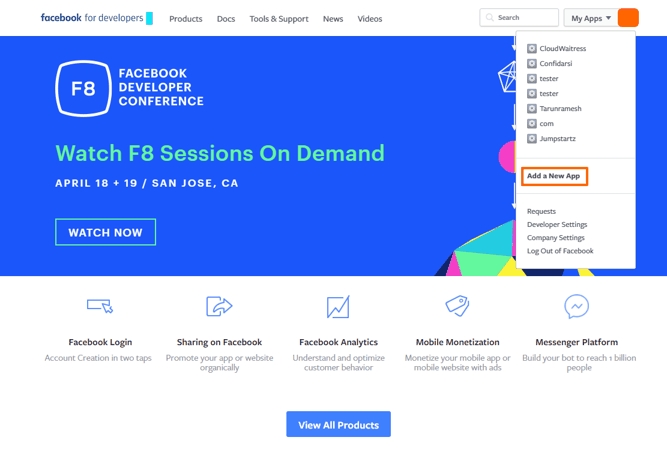This screenshot has height=470, width=667.
Task: Click the Sharing on Facebook icon
Action: [x=219, y=306]
